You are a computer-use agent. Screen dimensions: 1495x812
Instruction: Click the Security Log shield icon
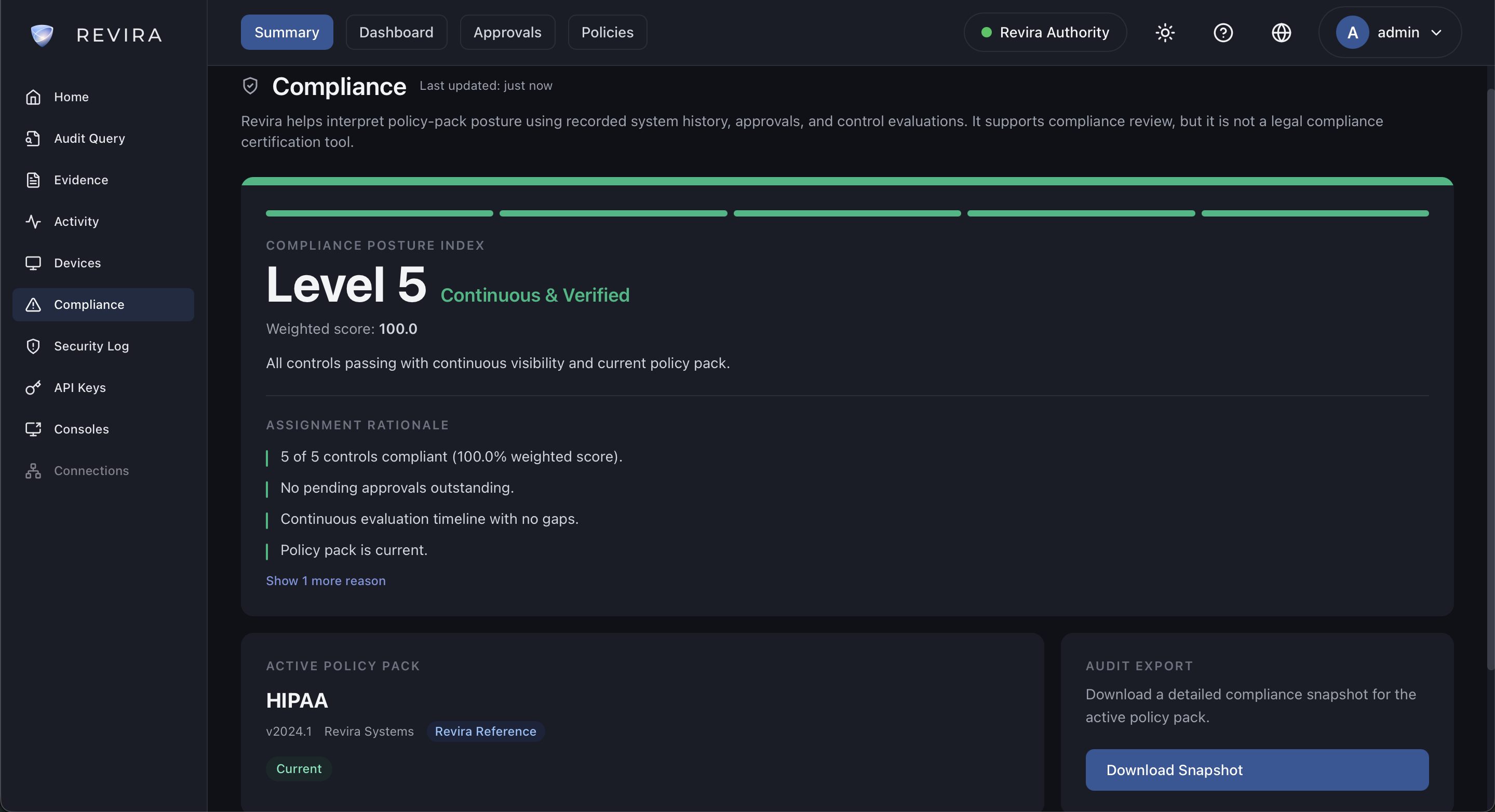(33, 346)
